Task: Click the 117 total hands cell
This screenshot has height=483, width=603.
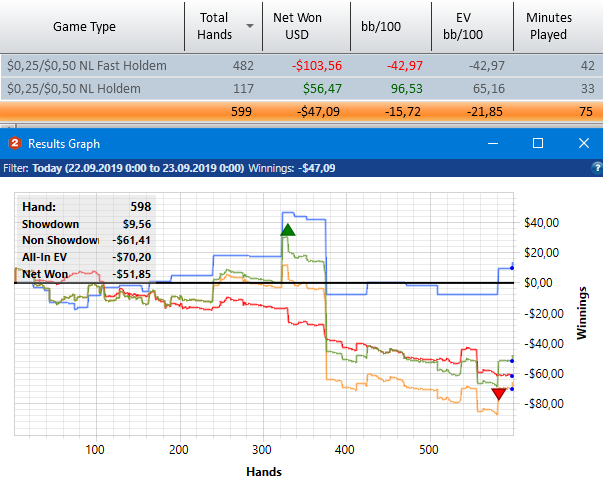Action: click(243, 89)
